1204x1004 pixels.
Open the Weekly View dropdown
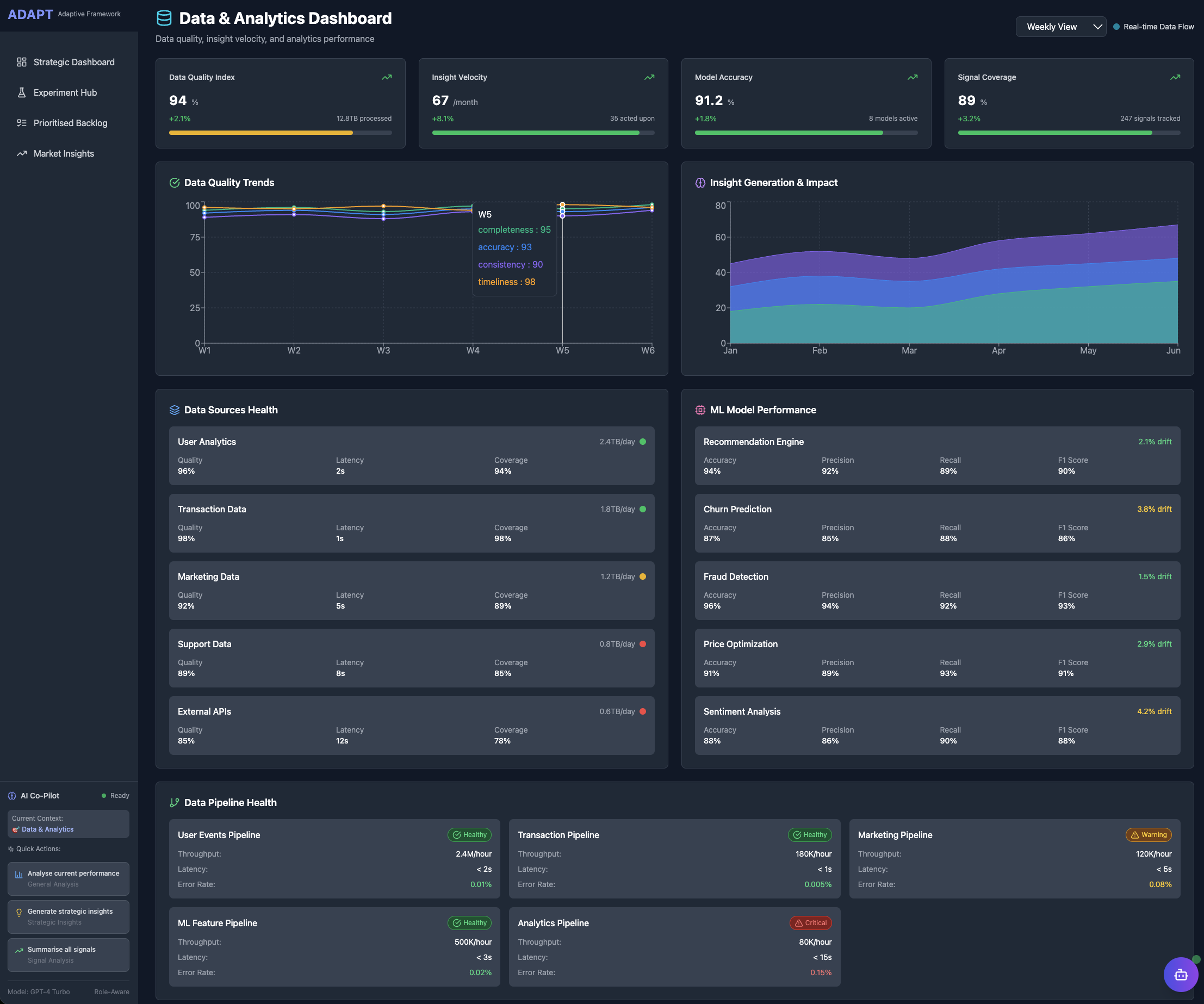pos(1059,27)
